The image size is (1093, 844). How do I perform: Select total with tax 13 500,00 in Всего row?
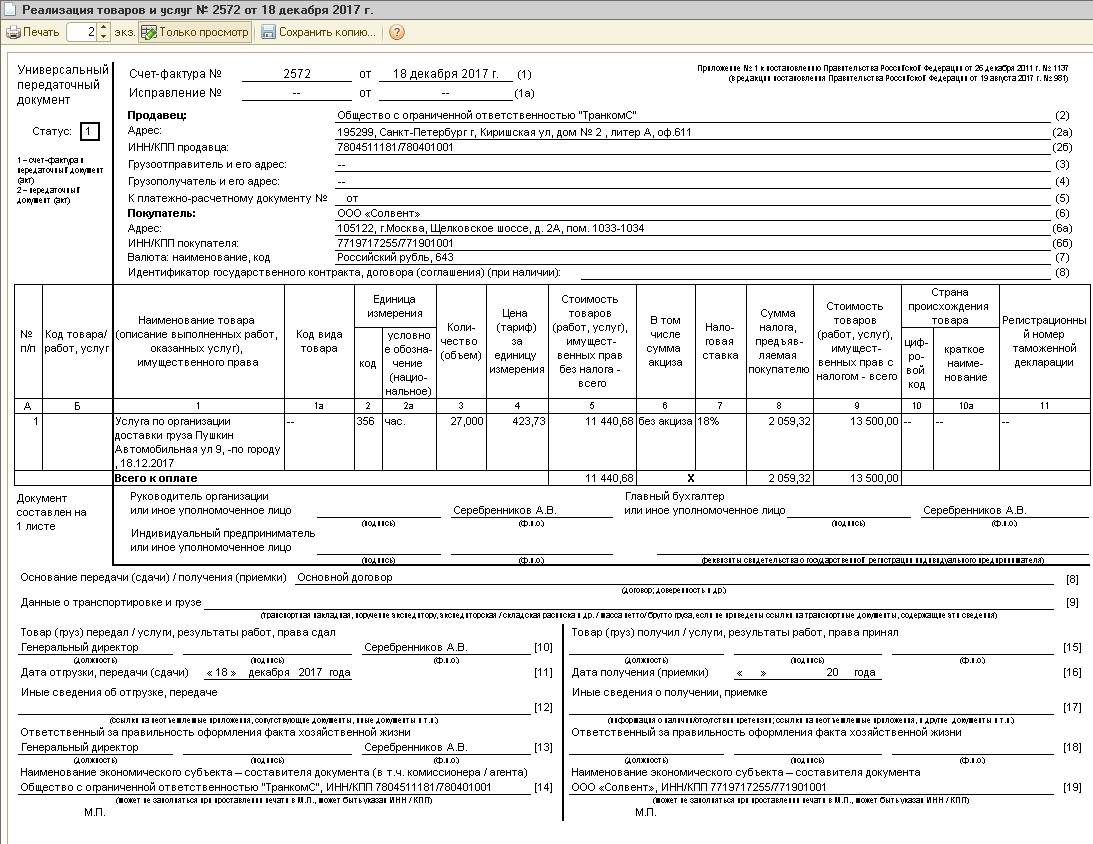[856, 479]
